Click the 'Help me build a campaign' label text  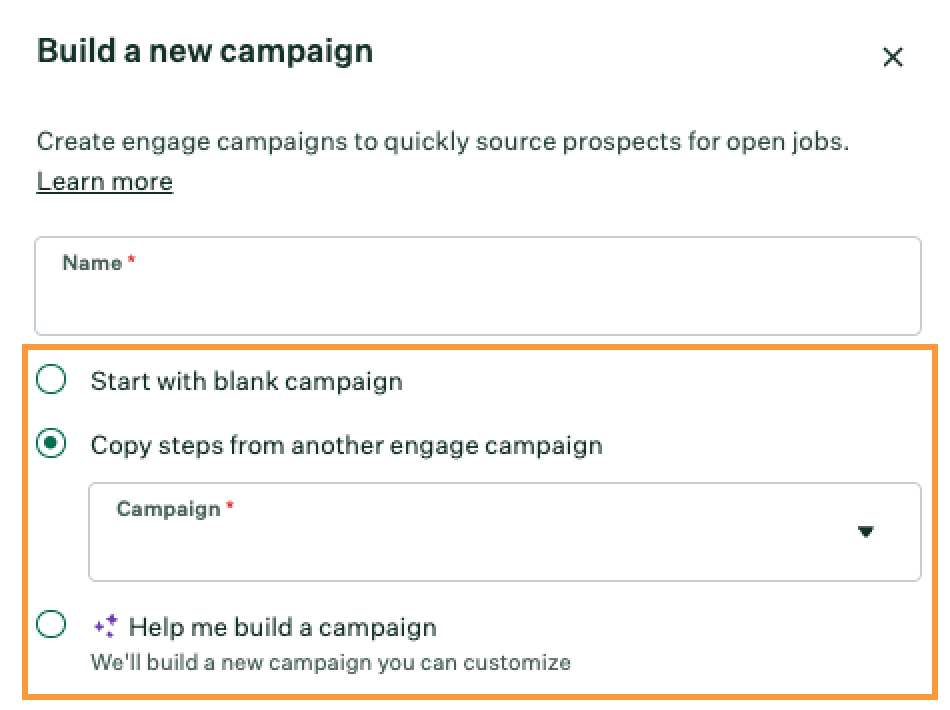(282, 627)
